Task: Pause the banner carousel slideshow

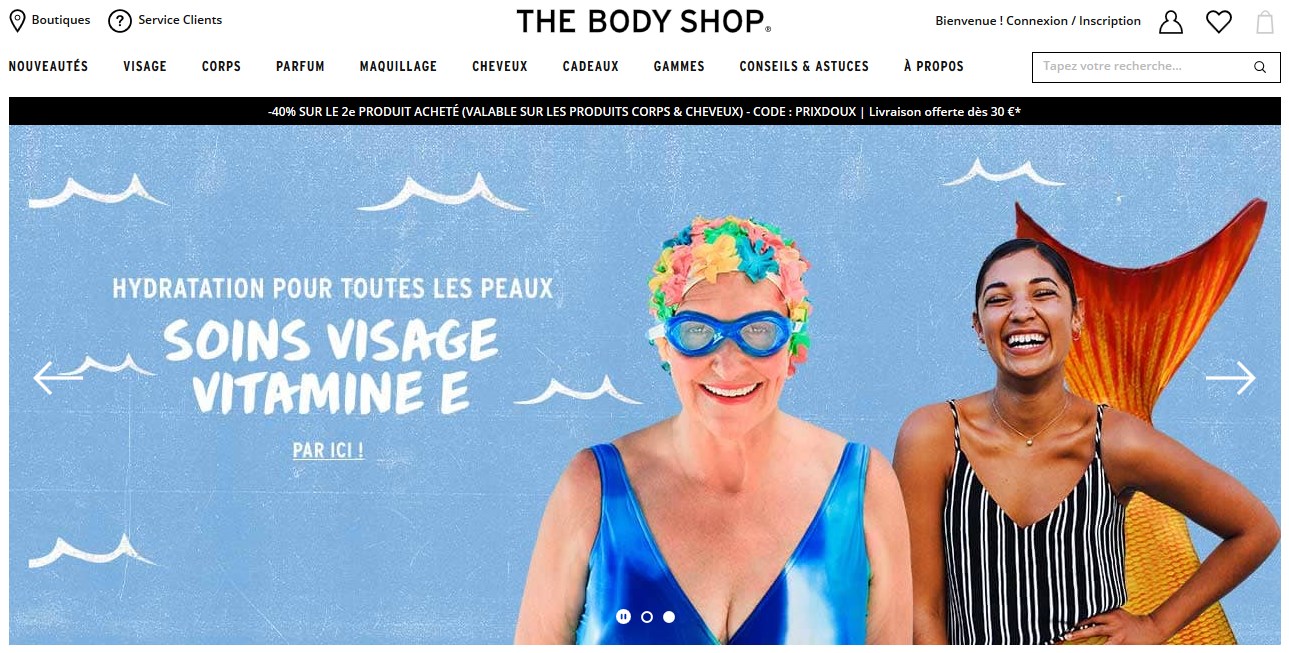Action: pos(623,617)
